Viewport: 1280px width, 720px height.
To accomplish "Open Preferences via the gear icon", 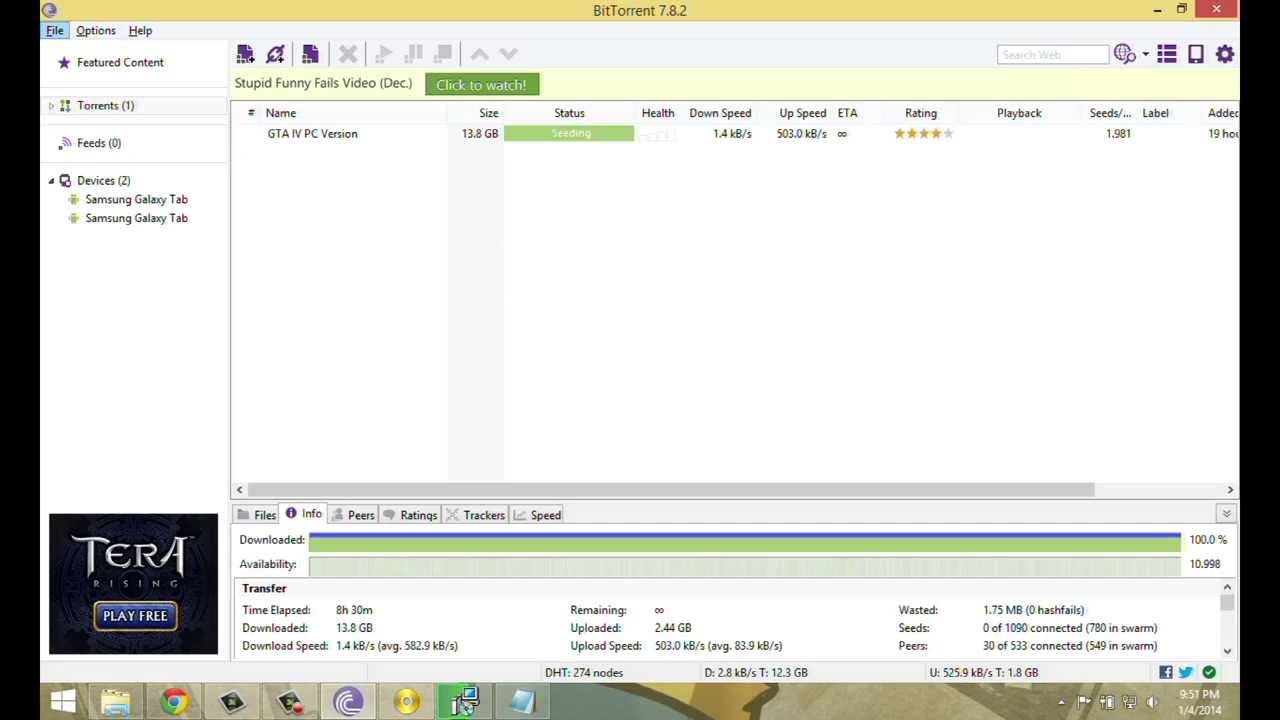I will [x=1225, y=54].
